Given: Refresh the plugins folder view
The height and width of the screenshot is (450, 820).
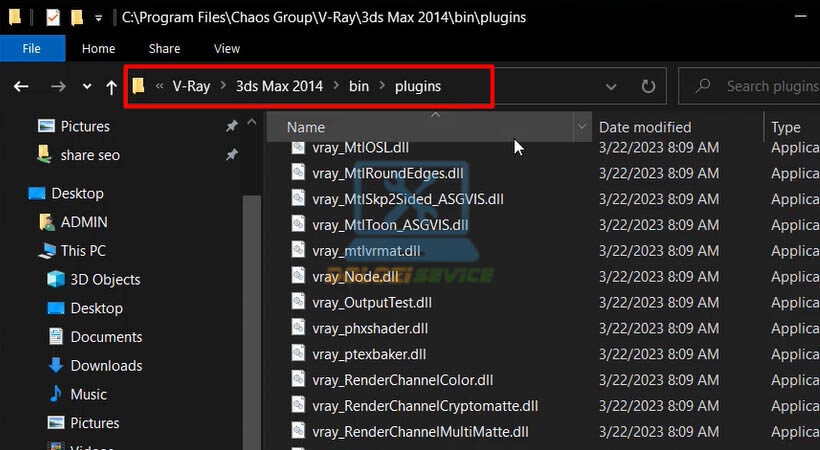Looking at the screenshot, I should point(648,86).
